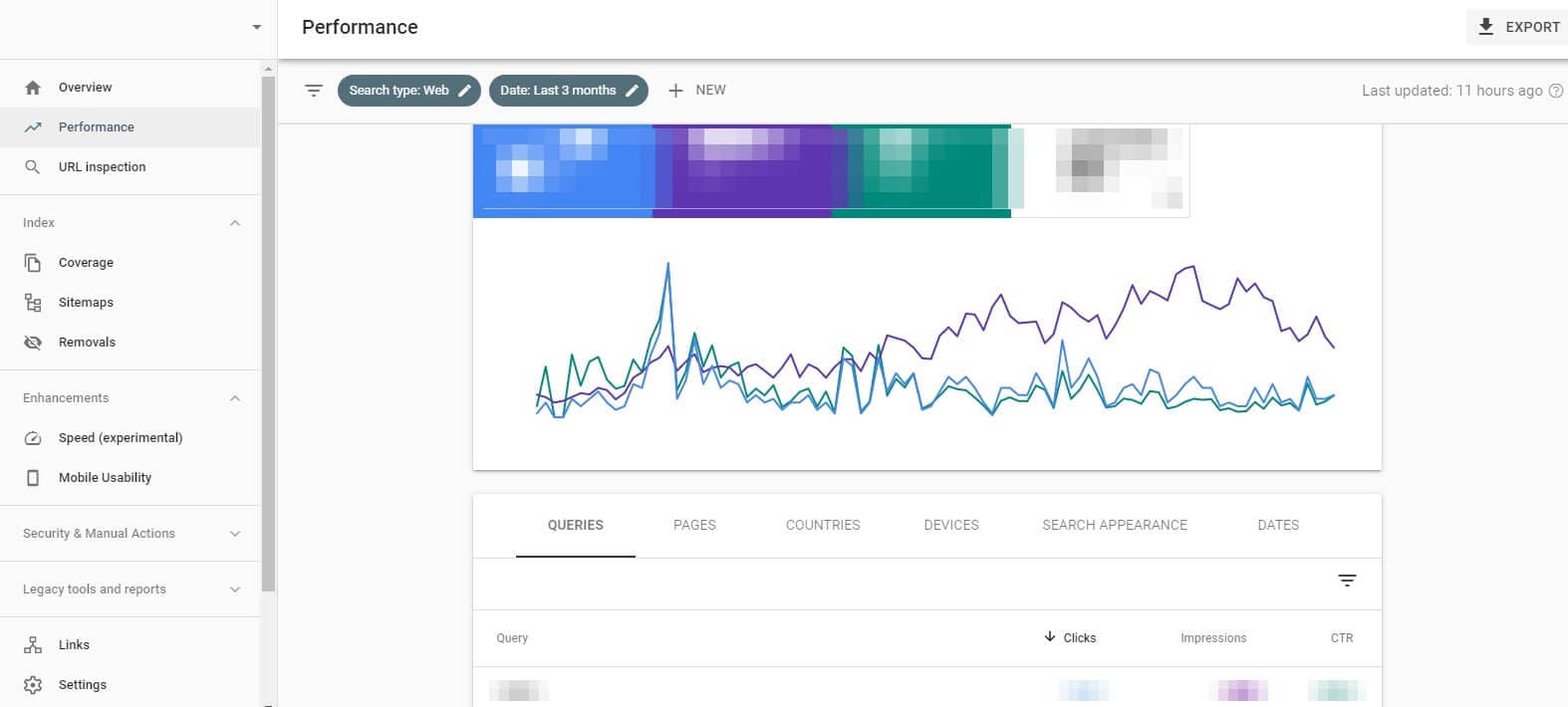
Task: Click the Performance page title
Action: tap(360, 27)
